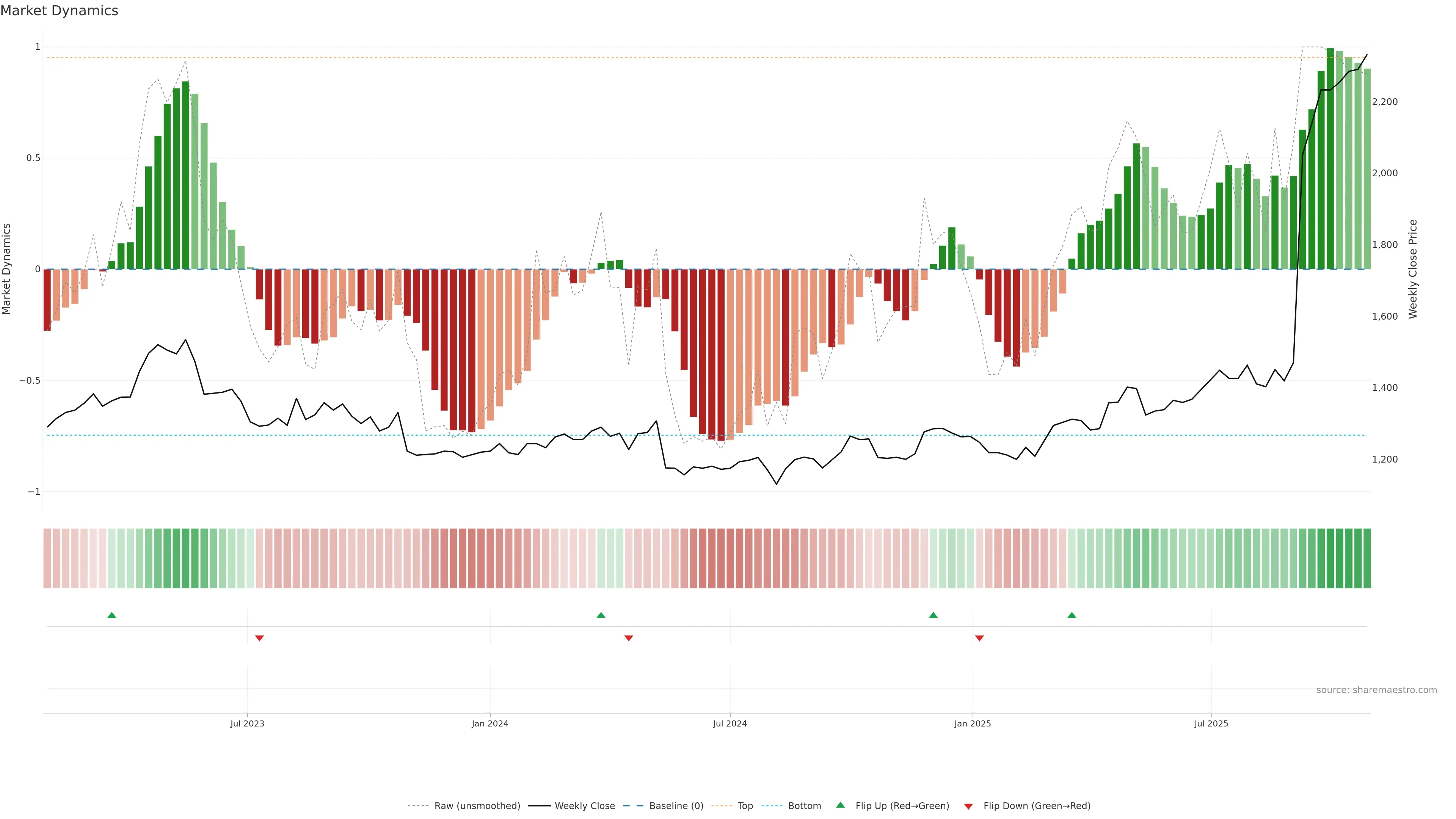Click the Jan 2025 axis label
The height and width of the screenshot is (819, 1456).
972,723
